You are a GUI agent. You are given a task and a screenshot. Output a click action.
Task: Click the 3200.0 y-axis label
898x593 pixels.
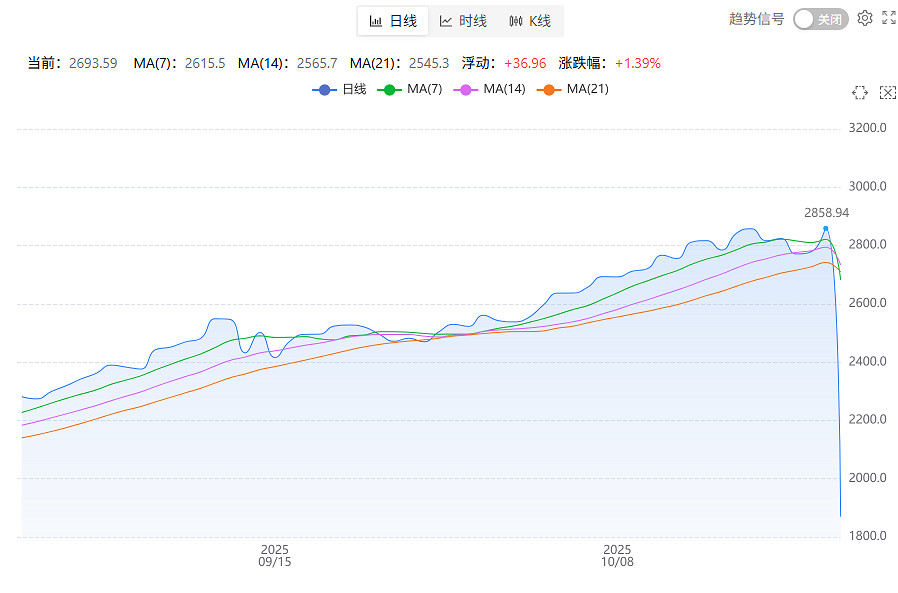[x=867, y=128]
